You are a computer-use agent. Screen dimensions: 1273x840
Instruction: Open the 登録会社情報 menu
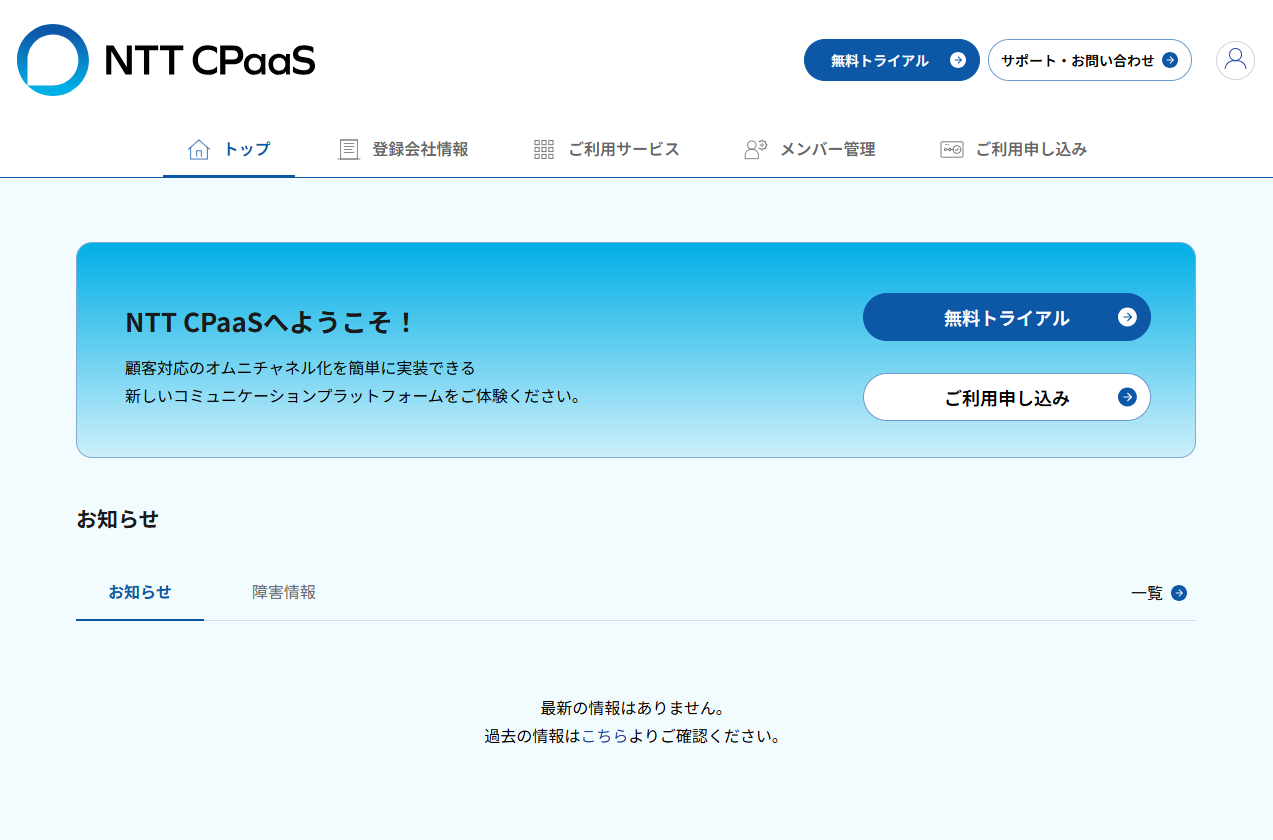click(x=404, y=149)
